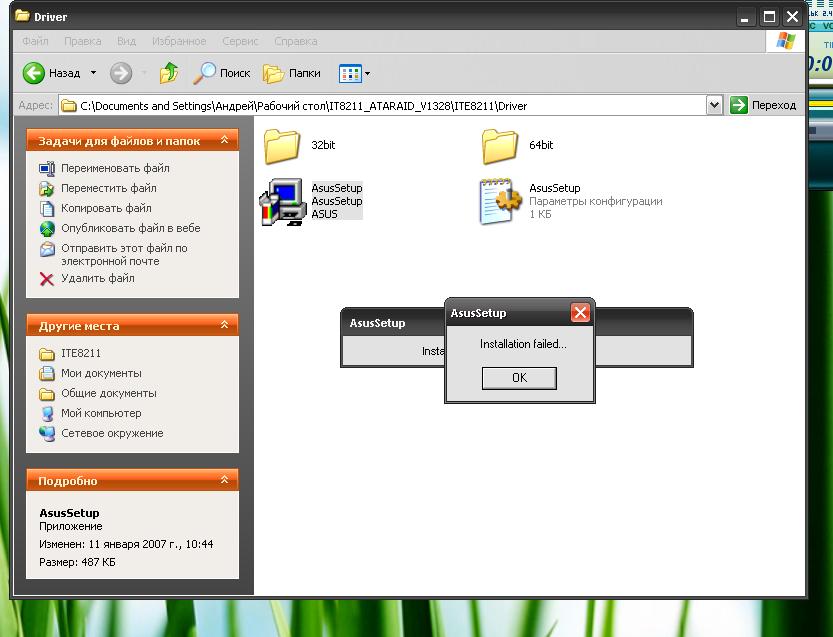Click OK in the Installation failed dialog
The image size is (833, 637).
518,378
